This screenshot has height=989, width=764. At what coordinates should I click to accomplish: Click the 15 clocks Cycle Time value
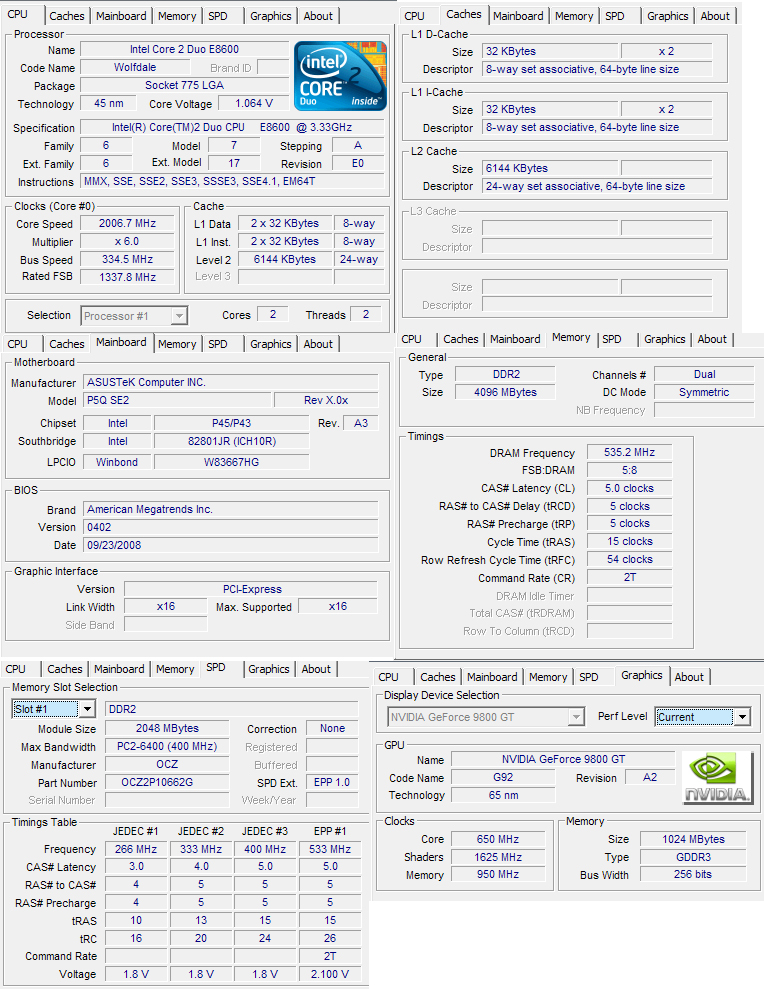tap(630, 541)
